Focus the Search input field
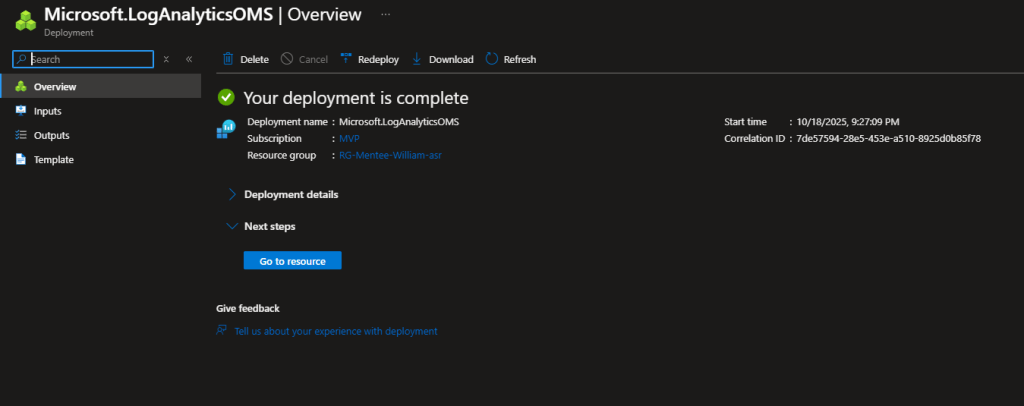1024x406 pixels. pos(90,59)
